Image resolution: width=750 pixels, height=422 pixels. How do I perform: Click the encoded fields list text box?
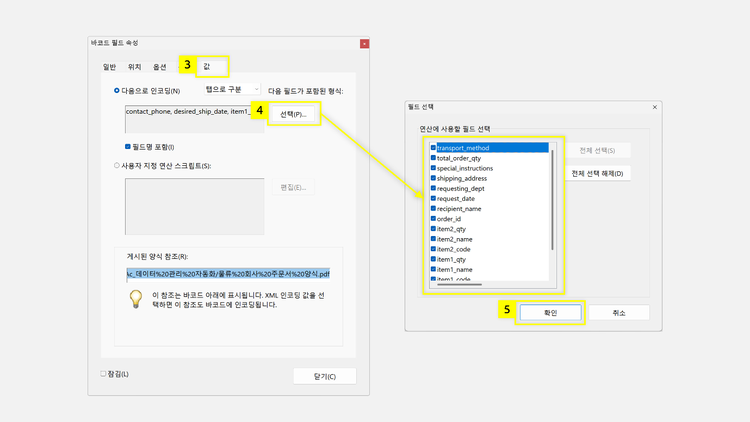tap(195, 119)
